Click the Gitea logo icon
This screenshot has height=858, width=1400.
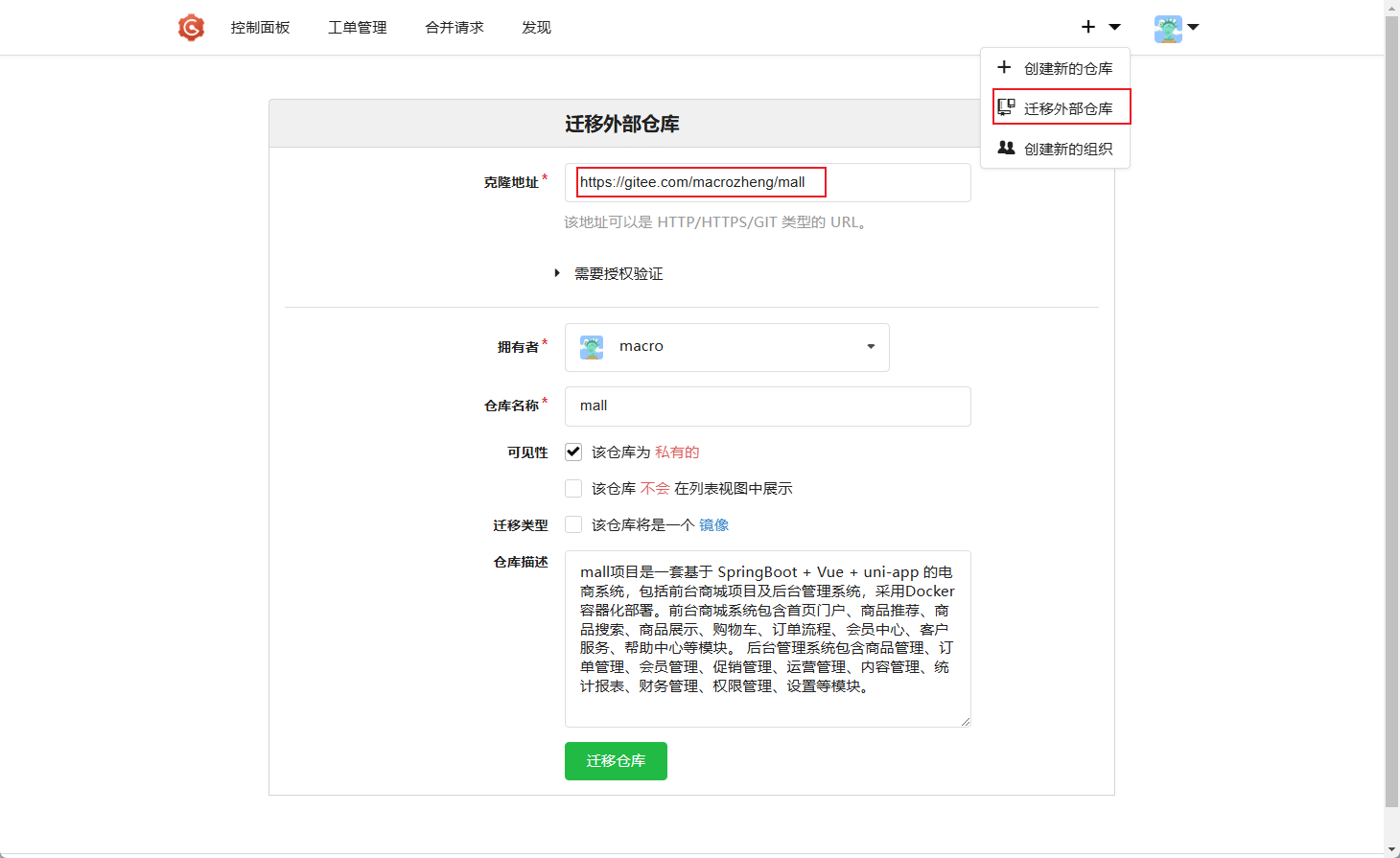click(191, 28)
